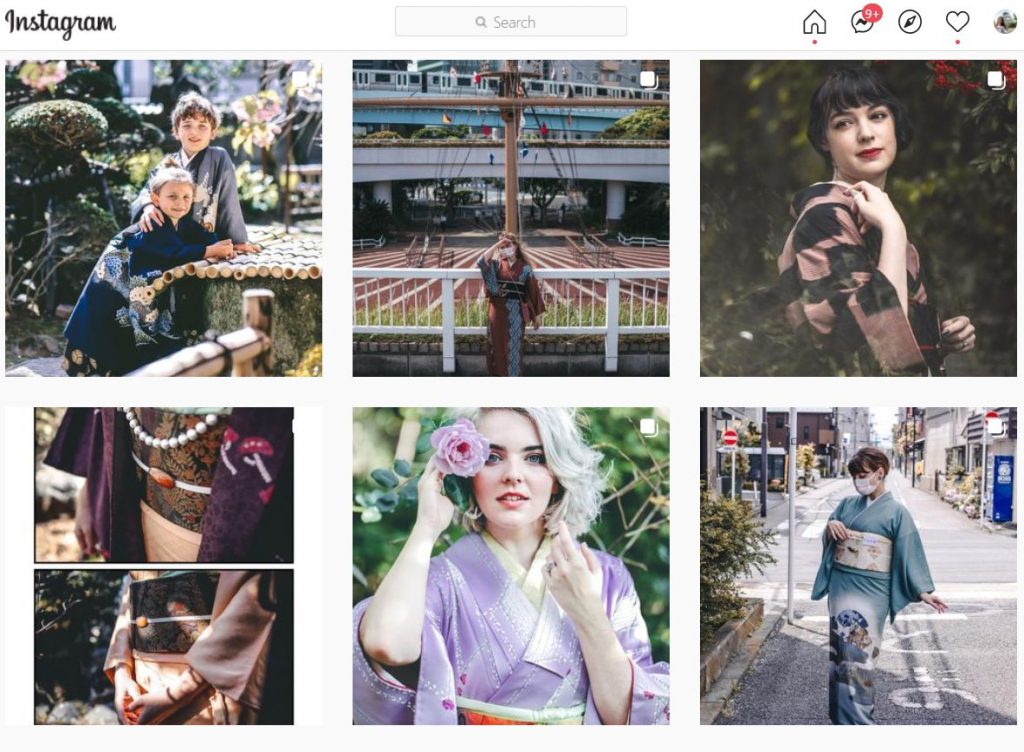
Task: Open the two children in kimono post
Action: [x=163, y=218]
